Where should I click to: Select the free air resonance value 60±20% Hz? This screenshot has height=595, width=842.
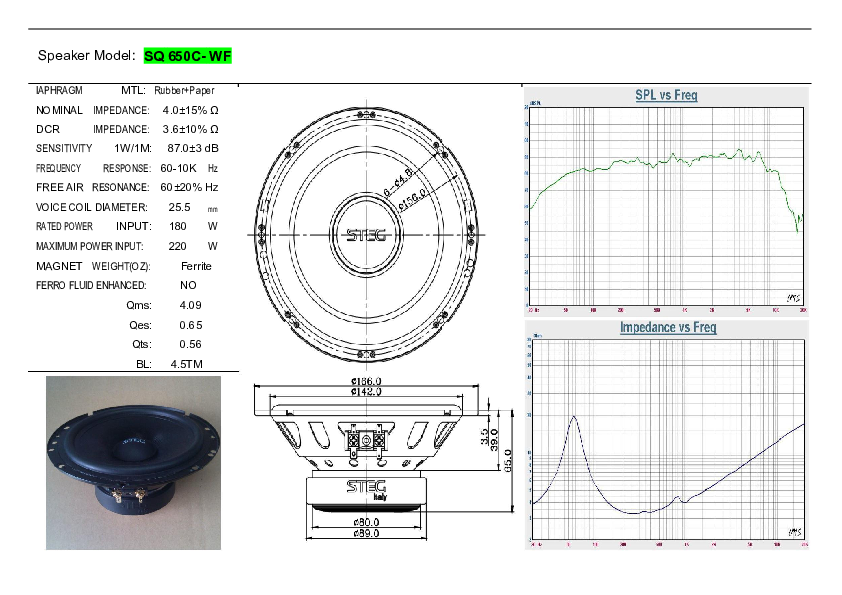tap(189, 187)
